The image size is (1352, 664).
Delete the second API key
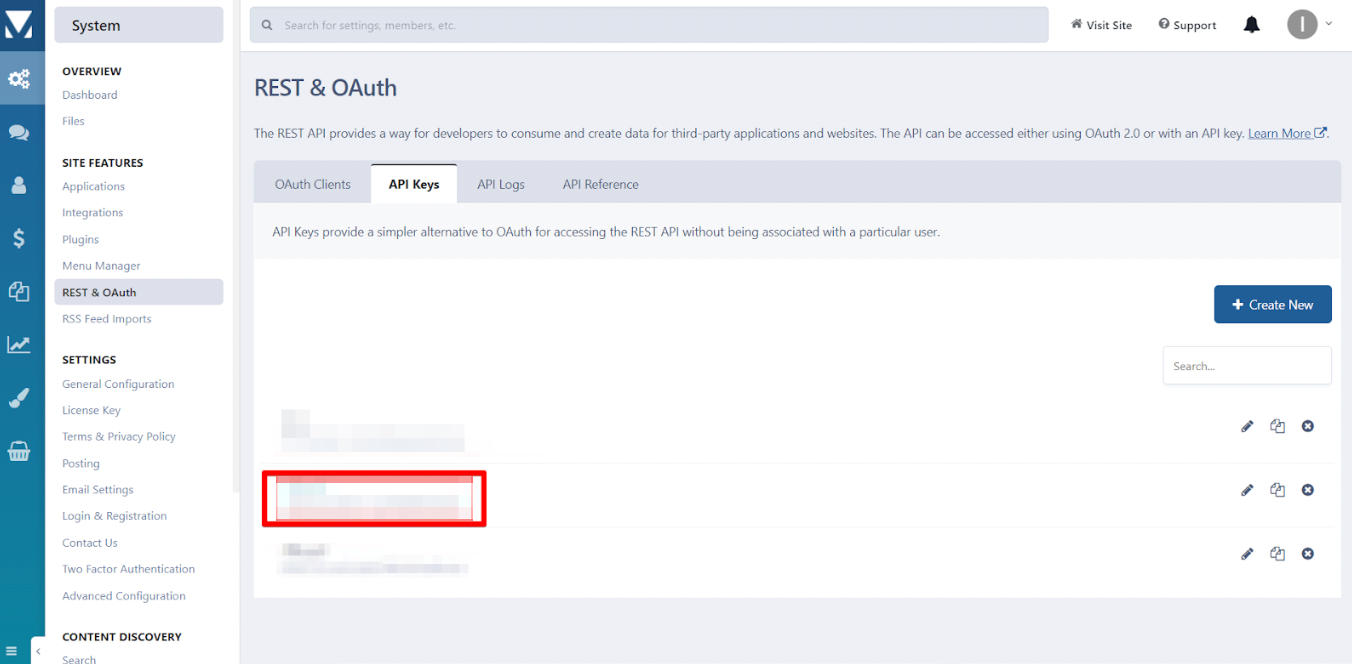click(x=1307, y=490)
